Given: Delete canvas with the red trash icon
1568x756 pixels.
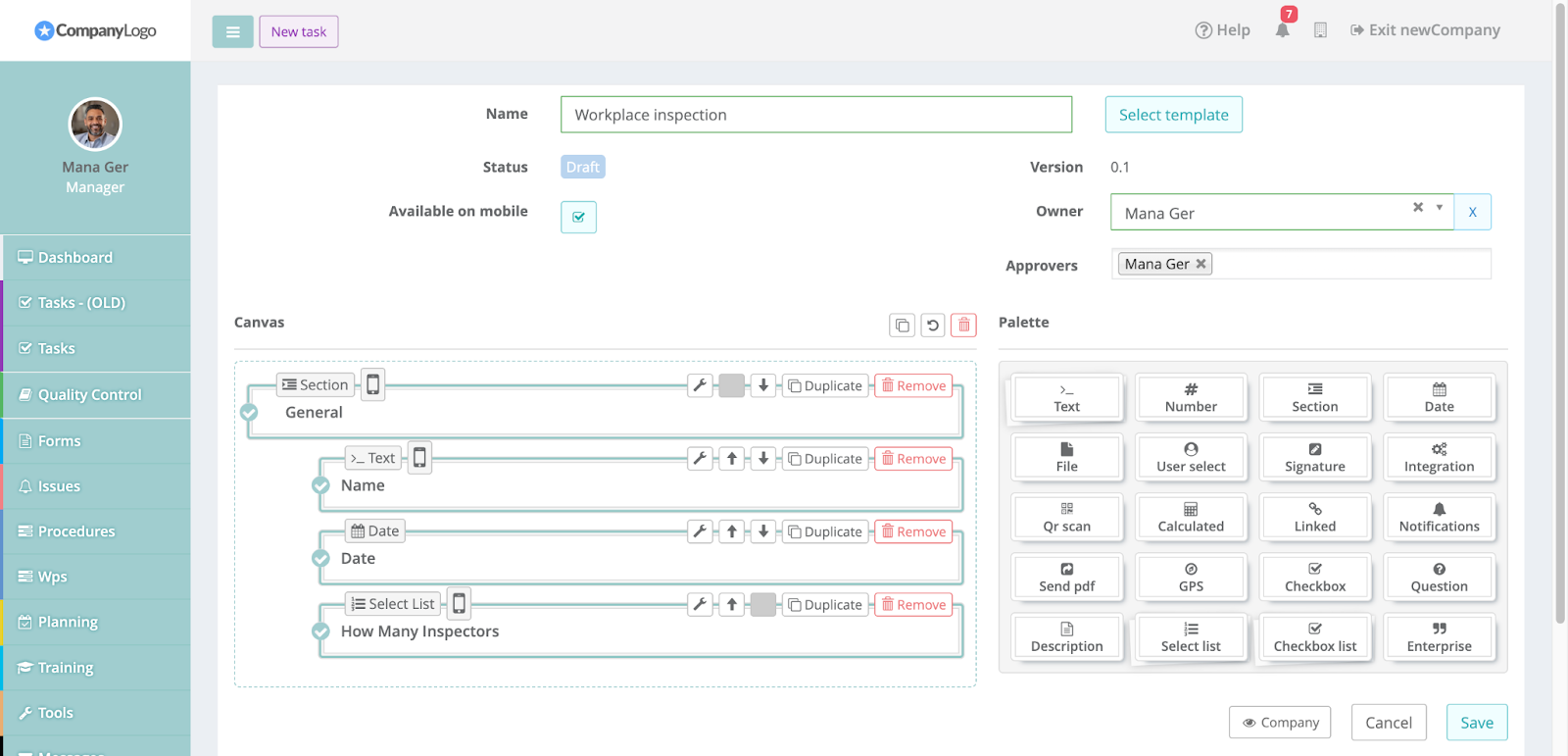Looking at the screenshot, I should [964, 325].
